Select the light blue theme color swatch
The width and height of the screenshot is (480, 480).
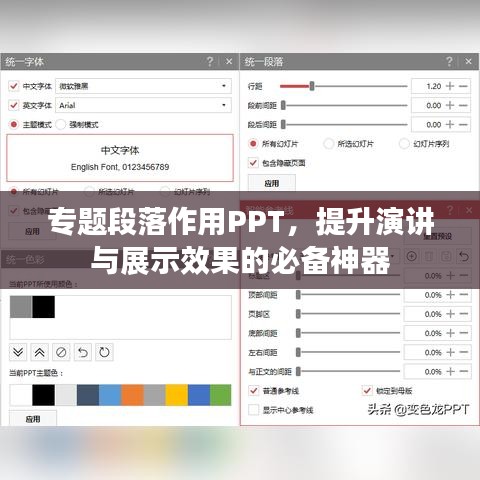point(110,395)
